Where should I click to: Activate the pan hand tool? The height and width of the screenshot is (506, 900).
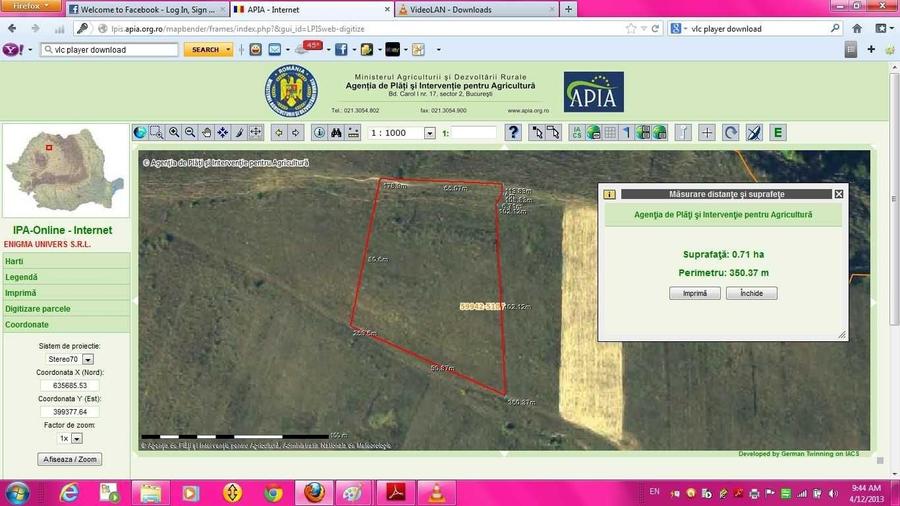tap(206, 133)
